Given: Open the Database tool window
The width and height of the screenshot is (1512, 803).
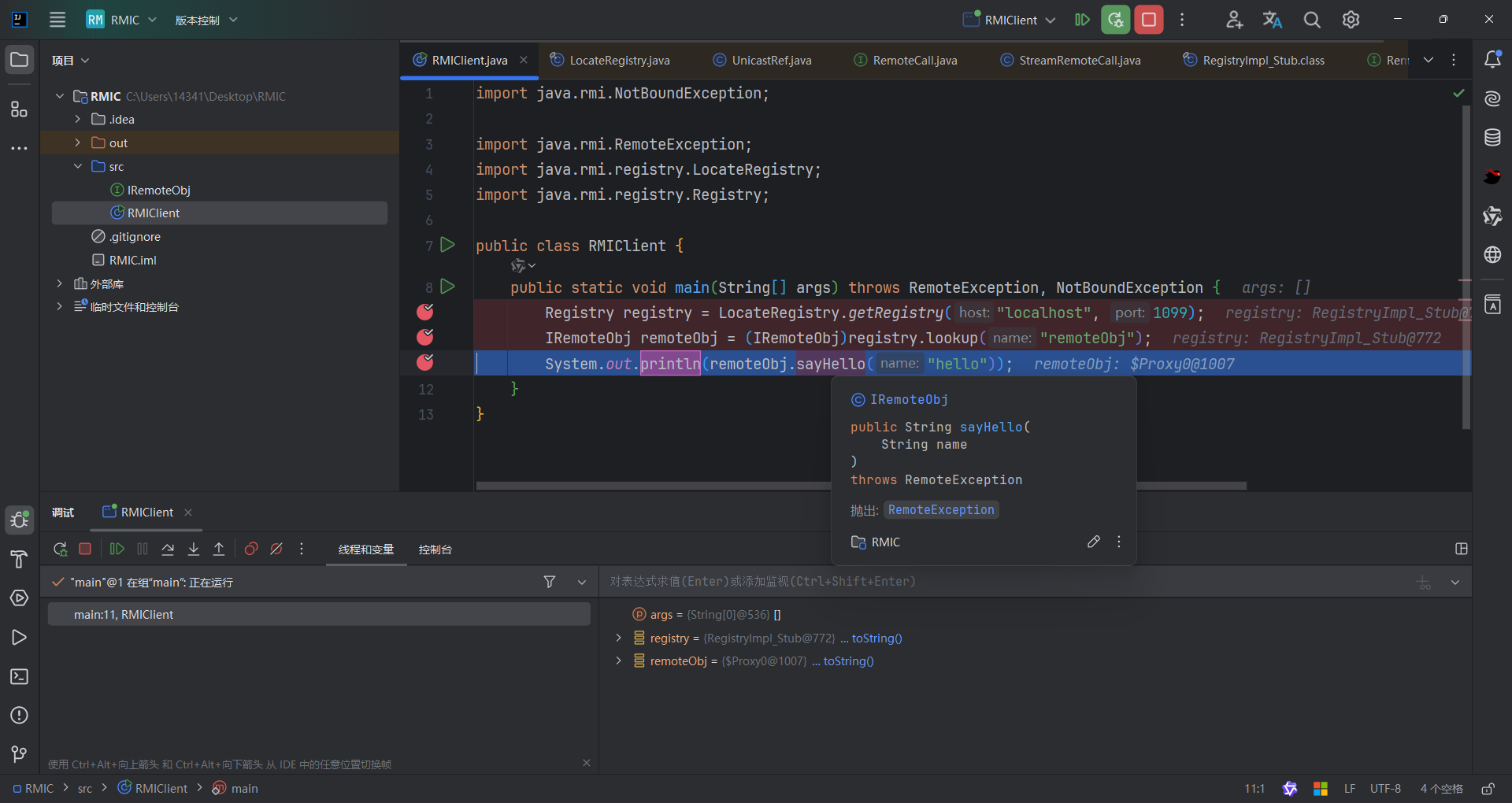Looking at the screenshot, I should [1492, 138].
